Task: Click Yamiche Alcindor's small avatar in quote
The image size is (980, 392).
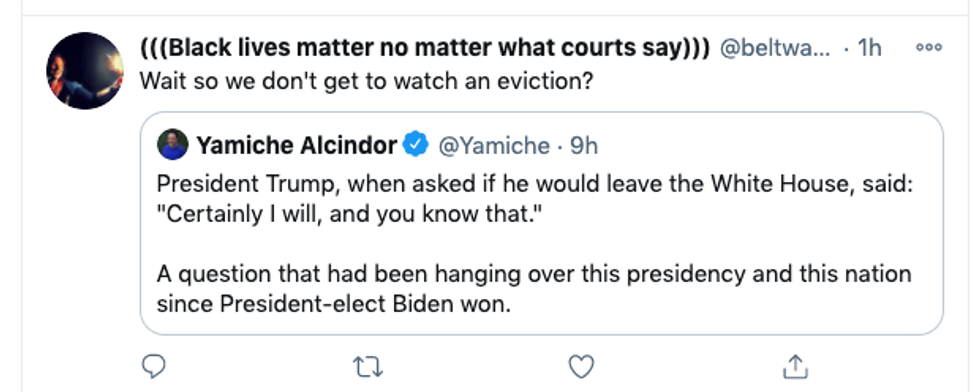Action: pos(172,144)
